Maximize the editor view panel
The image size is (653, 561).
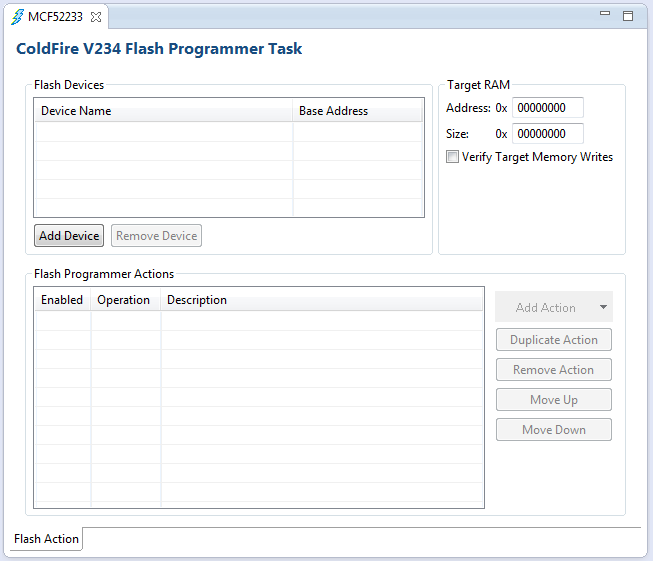pos(628,16)
